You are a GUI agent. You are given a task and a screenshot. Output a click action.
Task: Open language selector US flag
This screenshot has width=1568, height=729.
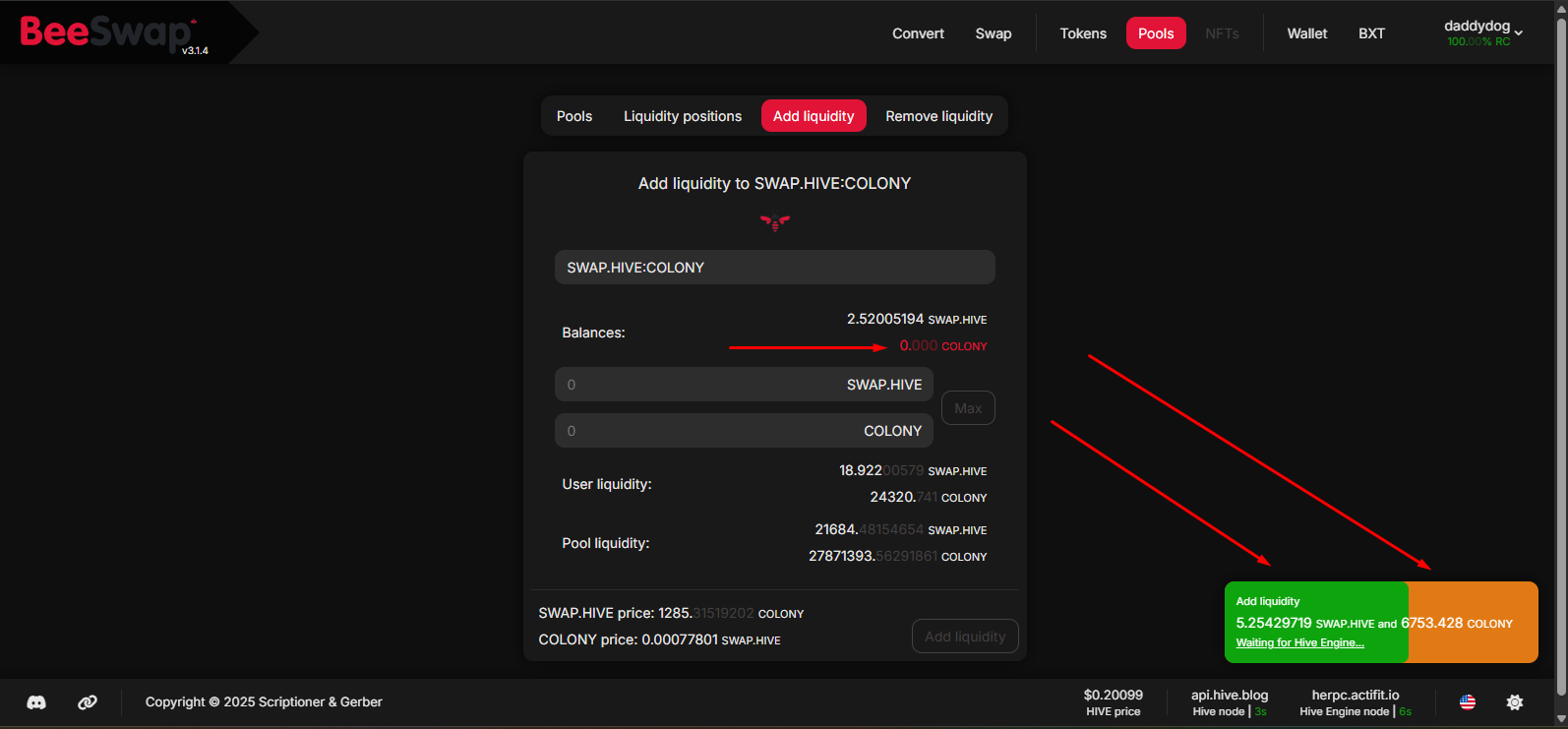(1468, 702)
